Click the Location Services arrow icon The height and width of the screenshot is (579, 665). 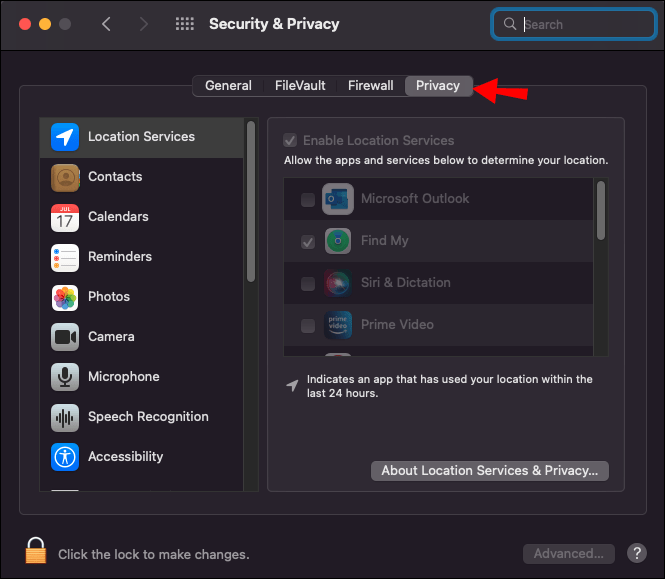(65, 137)
